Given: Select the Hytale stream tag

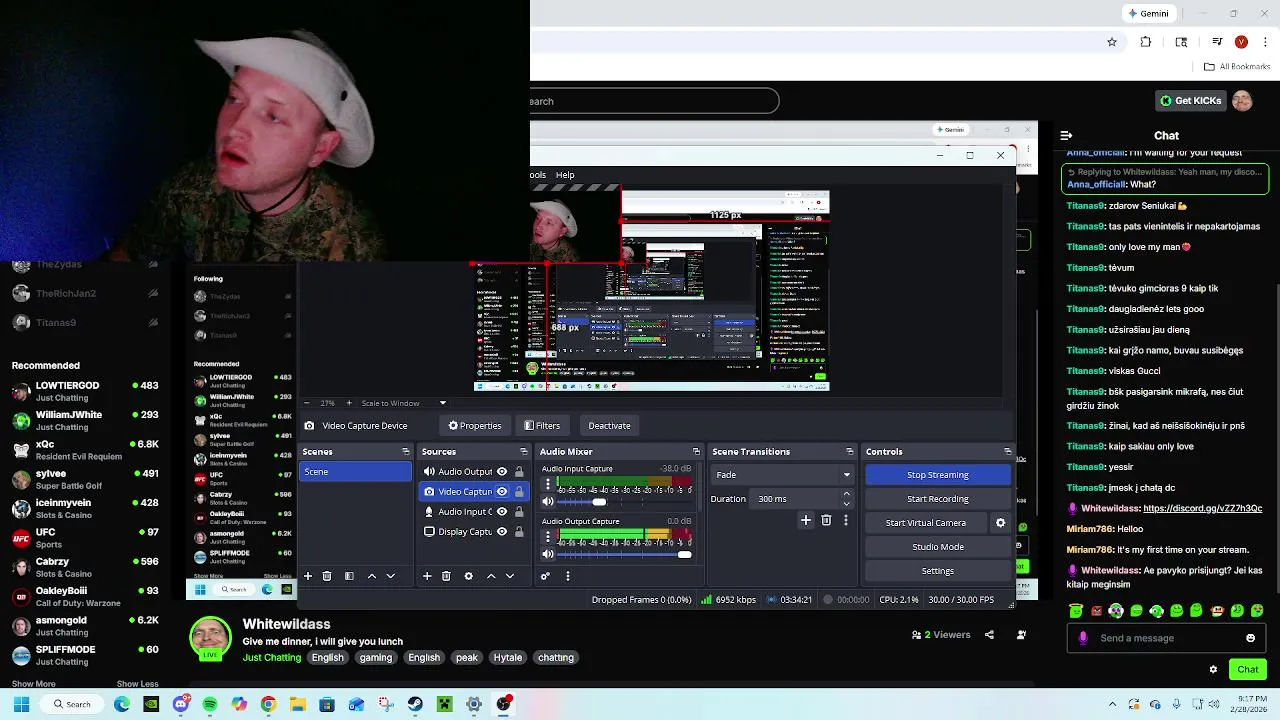Looking at the screenshot, I should point(507,658).
